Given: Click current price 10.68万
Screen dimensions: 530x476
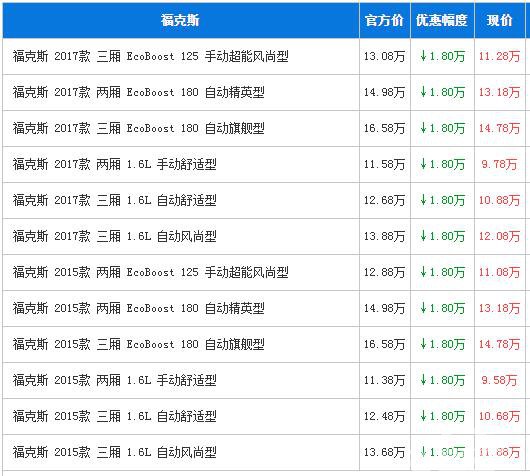Looking at the screenshot, I should [x=499, y=416].
